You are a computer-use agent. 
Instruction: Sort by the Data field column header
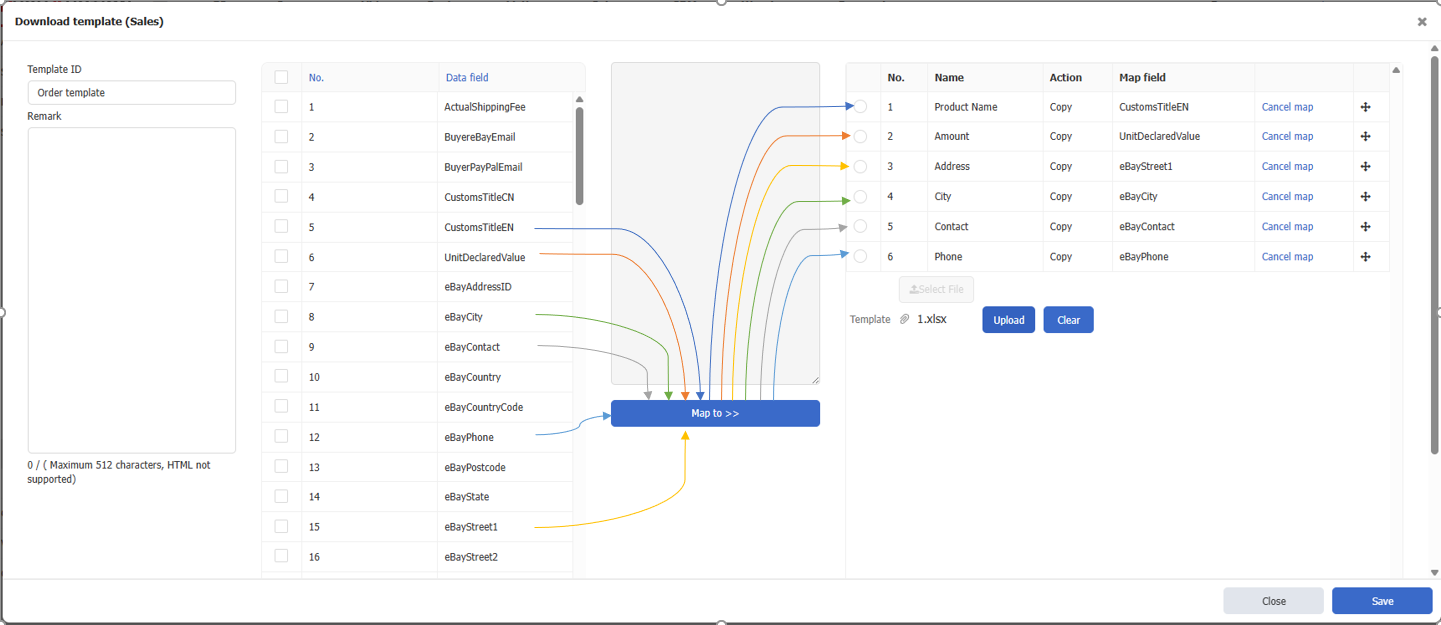pos(467,77)
